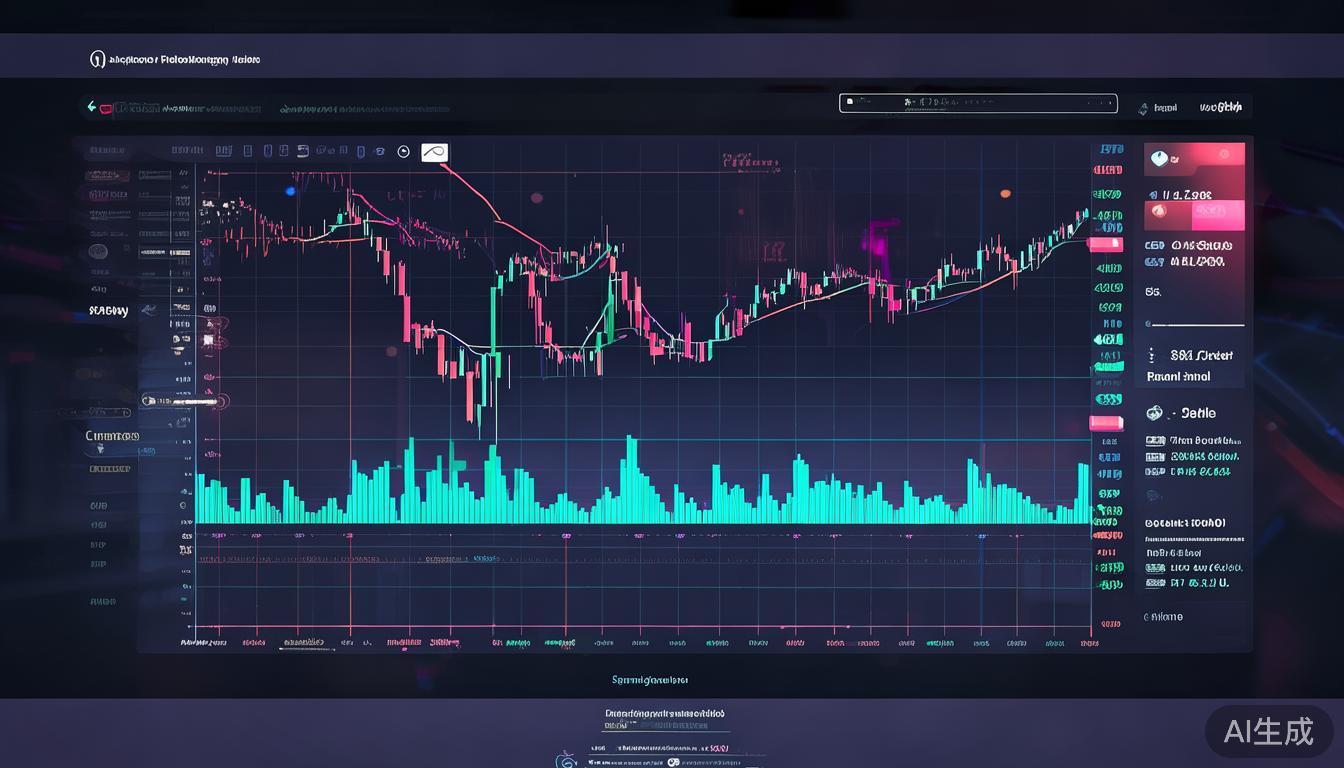Image resolution: width=1344 pixels, height=768 pixels.
Task: Click the red tag icon beside back arrow
Action: coord(106,108)
